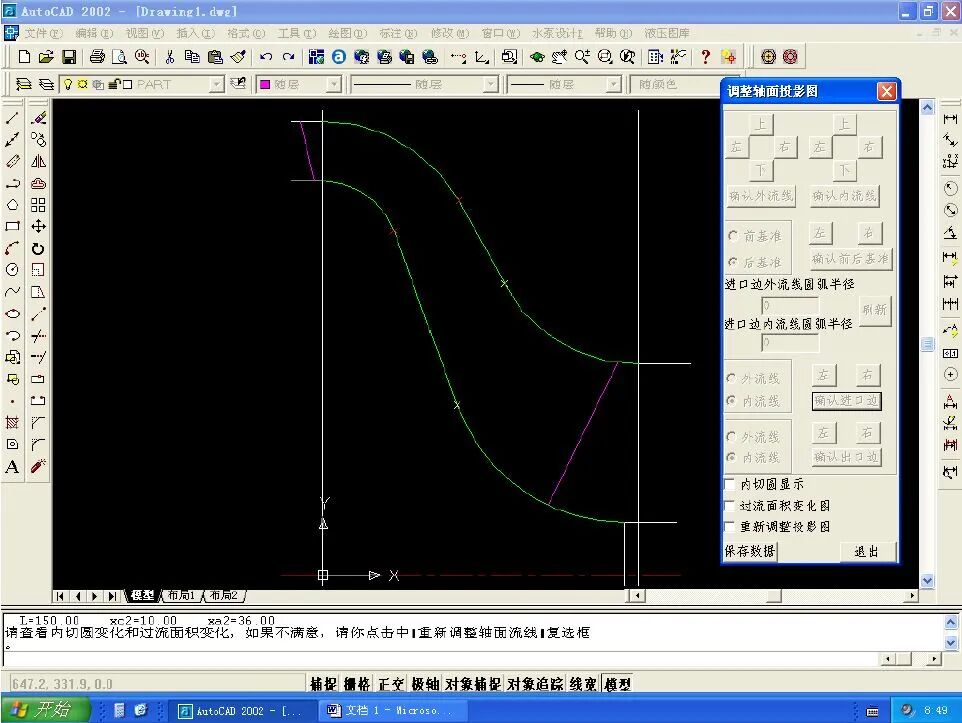Select the Line drawing tool
The height and width of the screenshot is (723, 962).
12,118
